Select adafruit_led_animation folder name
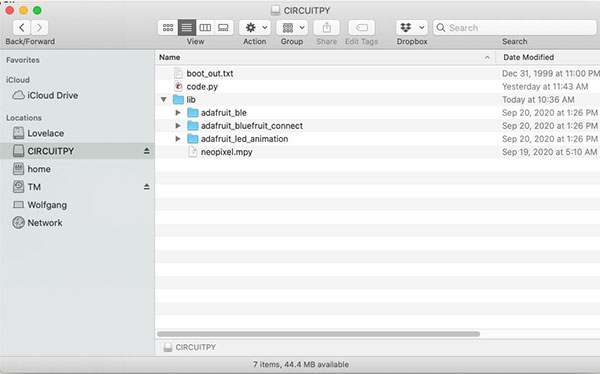The height and width of the screenshot is (374, 600). pos(245,139)
